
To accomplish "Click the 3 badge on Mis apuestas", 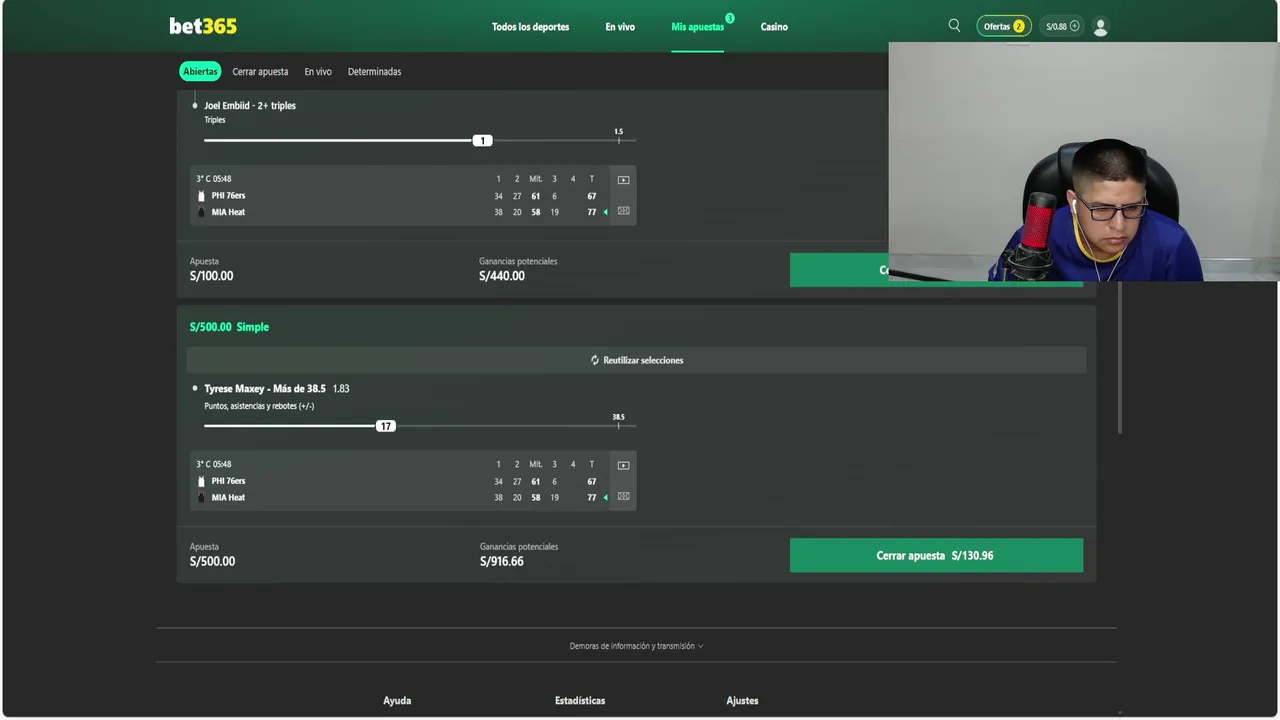I will coord(730,18).
